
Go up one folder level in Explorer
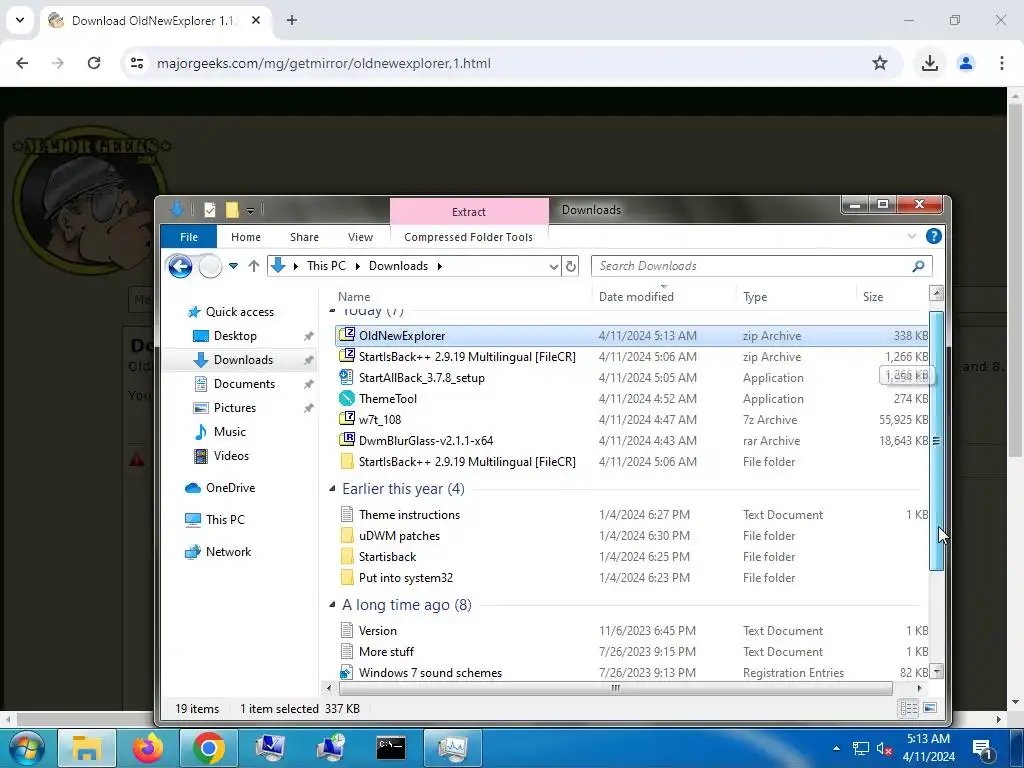(253, 266)
